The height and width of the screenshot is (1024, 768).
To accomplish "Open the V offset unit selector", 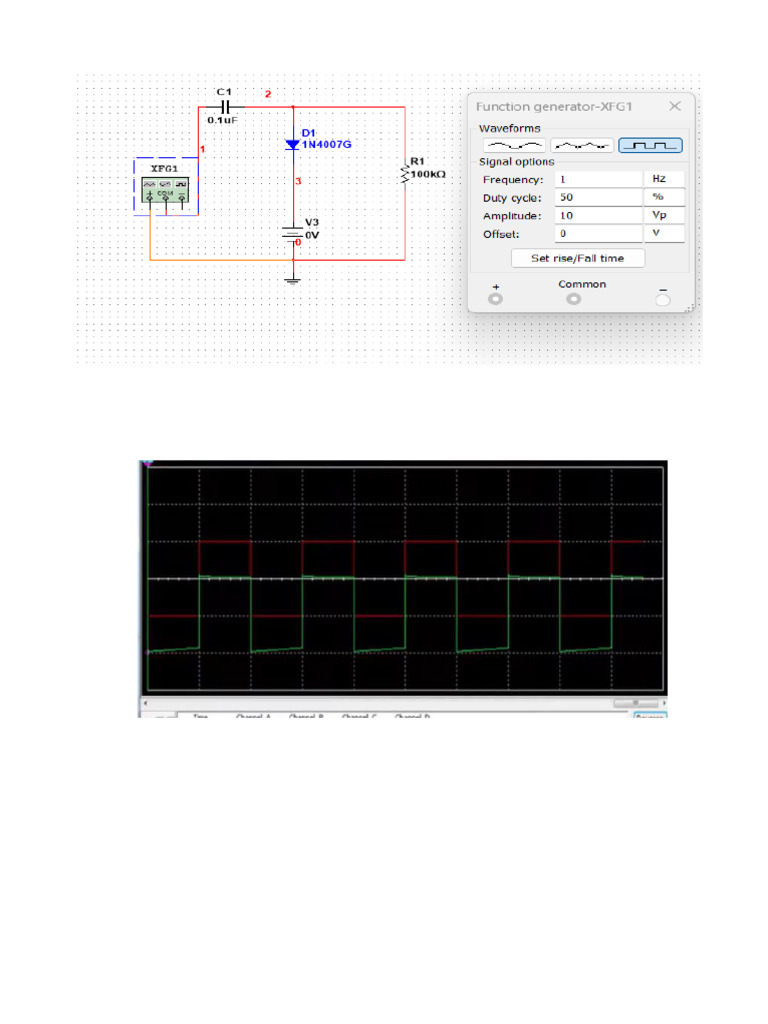I will tap(665, 234).
